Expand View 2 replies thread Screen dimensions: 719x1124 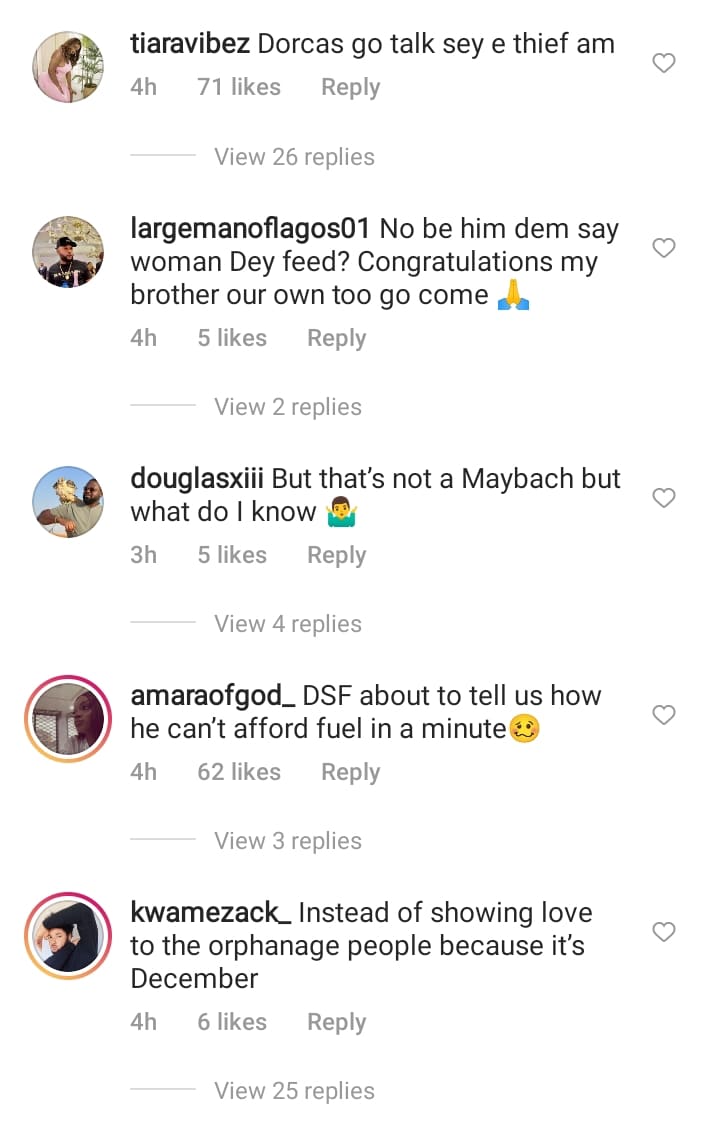288,407
